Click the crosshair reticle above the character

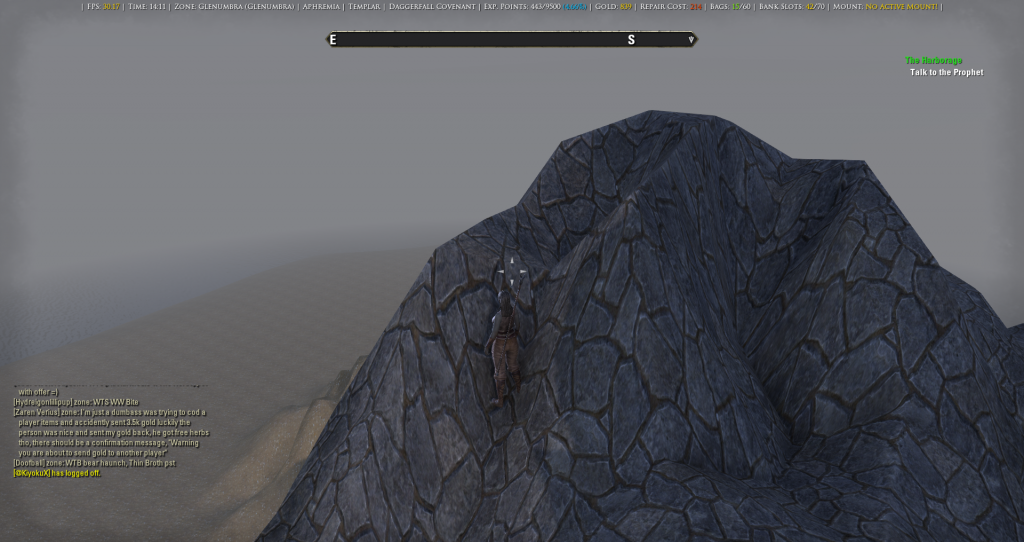click(512, 271)
